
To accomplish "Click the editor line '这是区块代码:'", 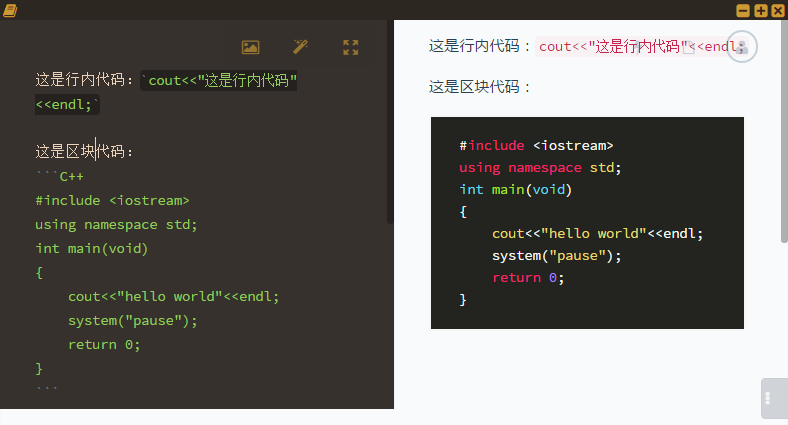I will pyautogui.click(x=84, y=151).
